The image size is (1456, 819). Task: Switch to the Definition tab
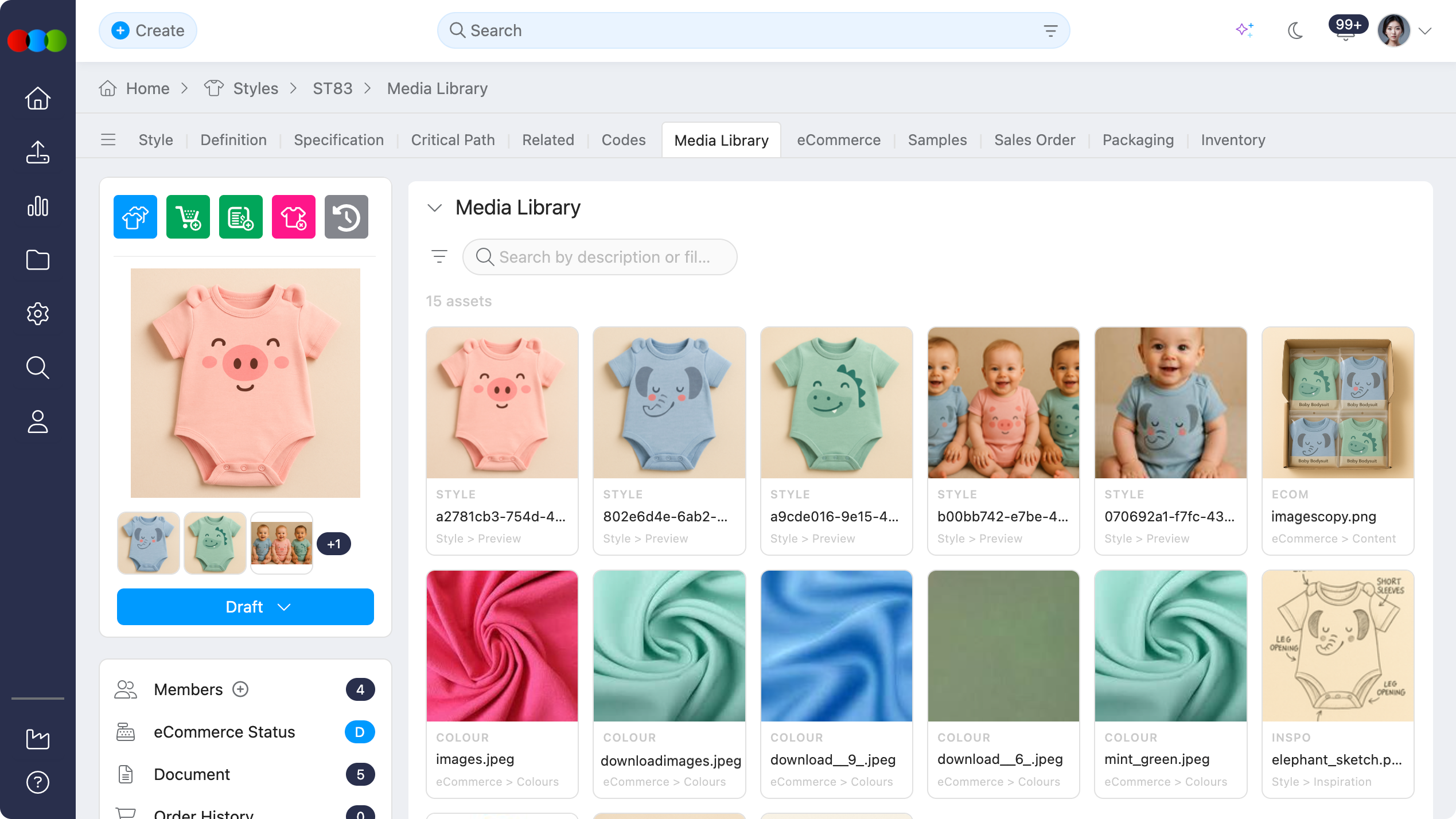pos(233,140)
